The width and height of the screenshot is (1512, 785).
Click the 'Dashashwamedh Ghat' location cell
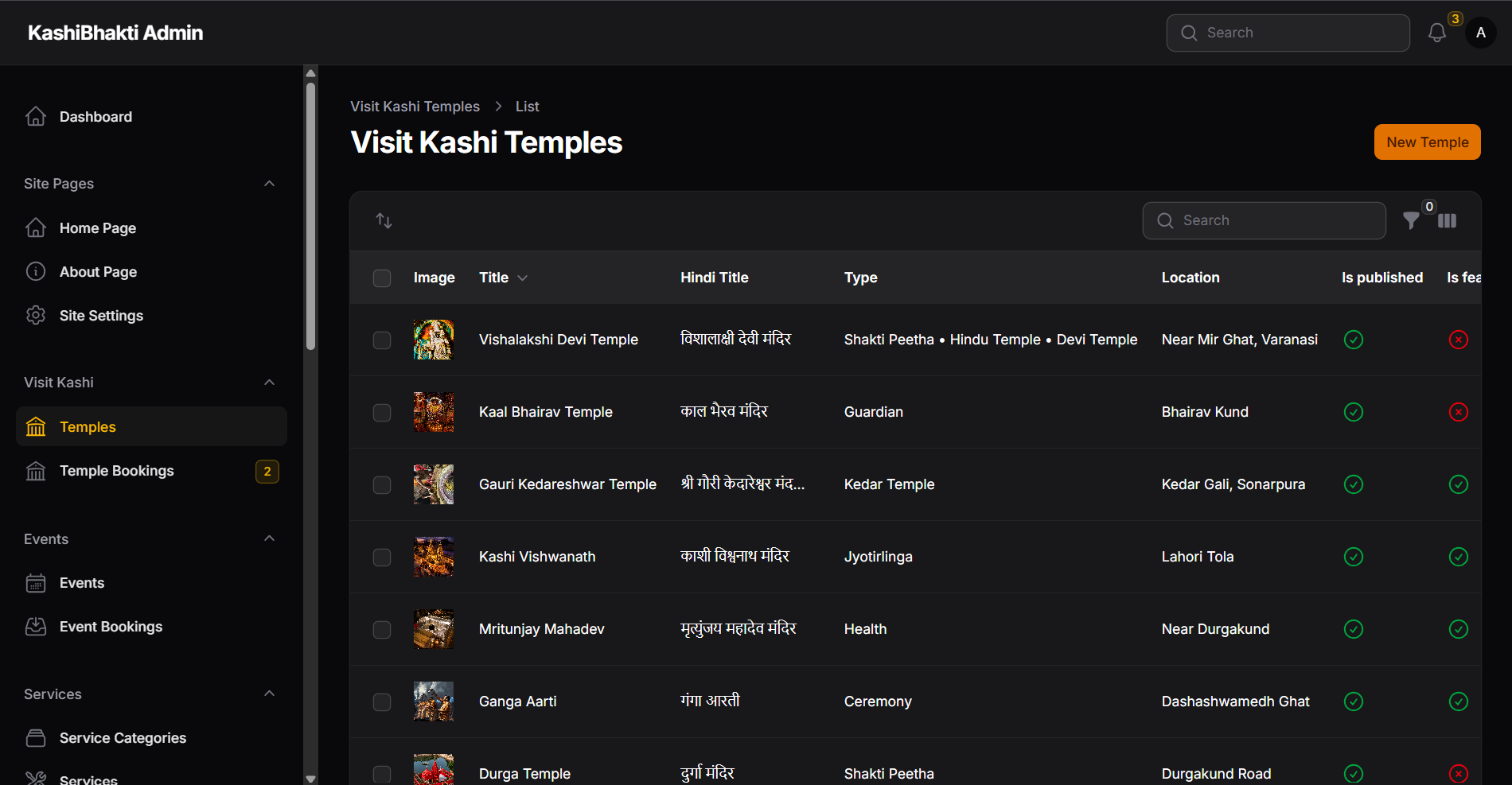coord(1235,701)
